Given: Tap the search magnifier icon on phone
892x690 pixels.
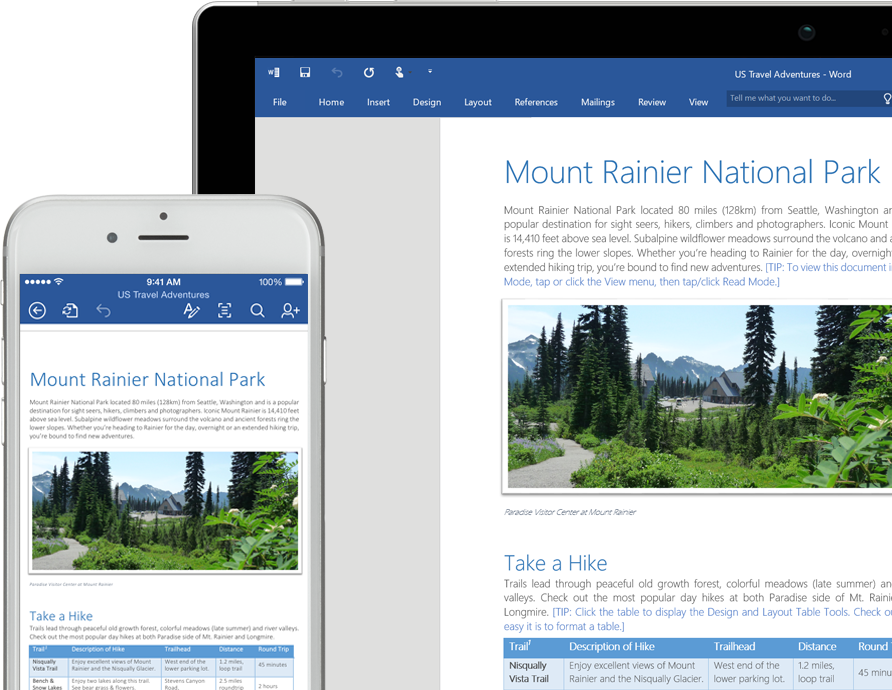Looking at the screenshot, I should [x=257, y=311].
